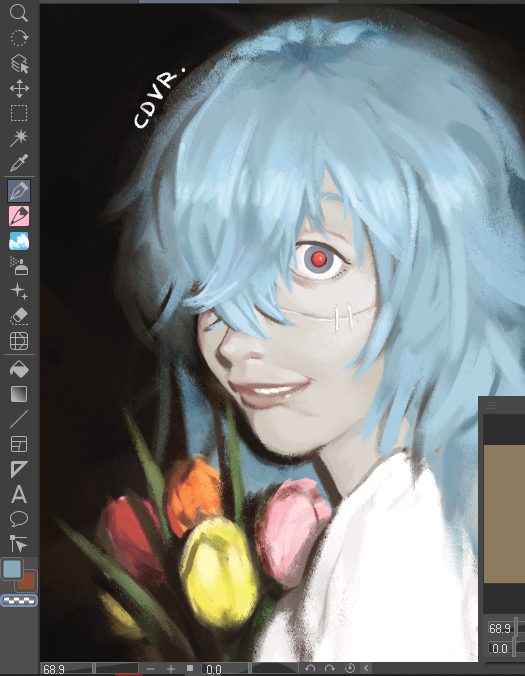Select the mesh Liquify blend tool
Image resolution: width=525 pixels, height=676 pixels.
coord(19,341)
